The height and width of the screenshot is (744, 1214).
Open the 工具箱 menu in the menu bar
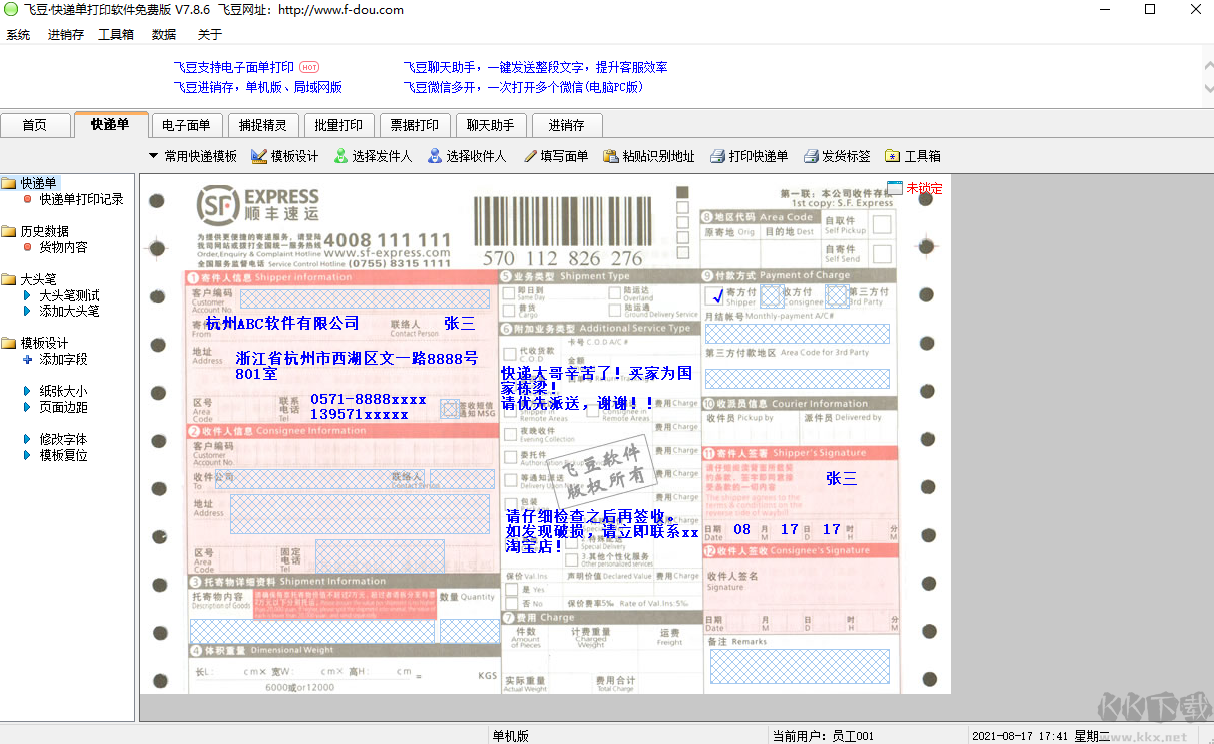click(x=116, y=34)
